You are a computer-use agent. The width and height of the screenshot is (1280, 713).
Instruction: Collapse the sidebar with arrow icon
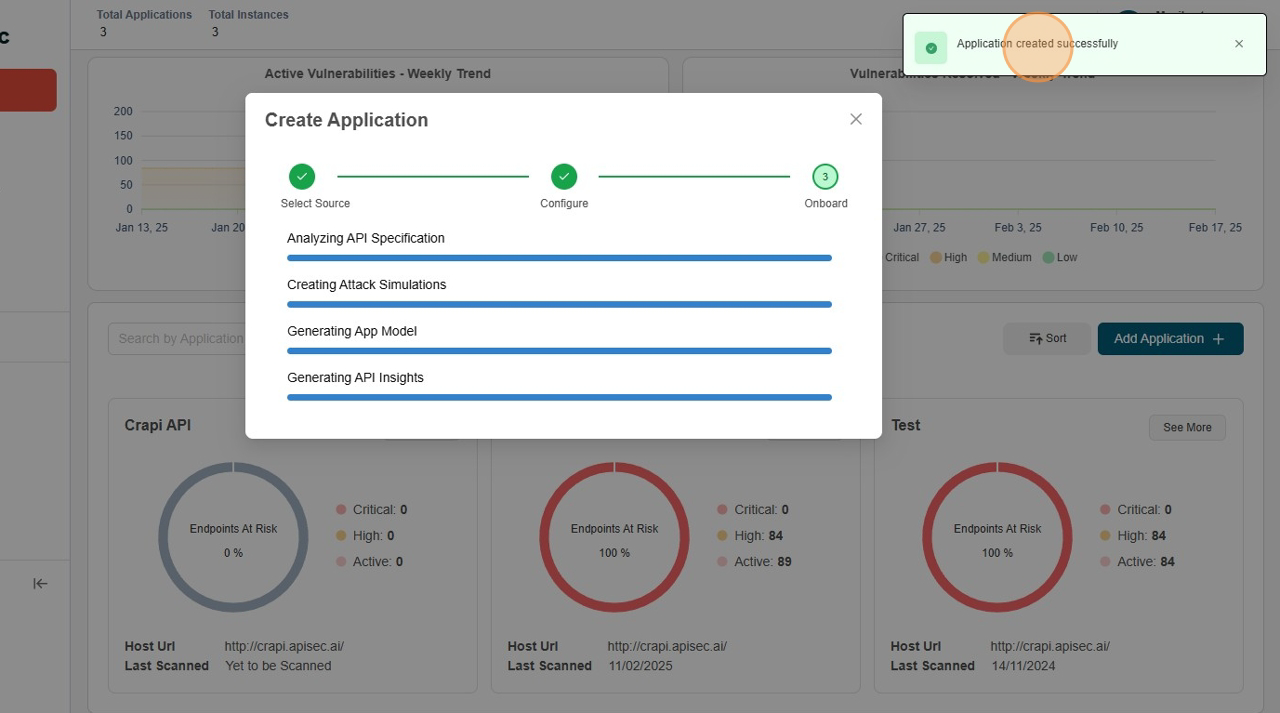[x=40, y=583]
